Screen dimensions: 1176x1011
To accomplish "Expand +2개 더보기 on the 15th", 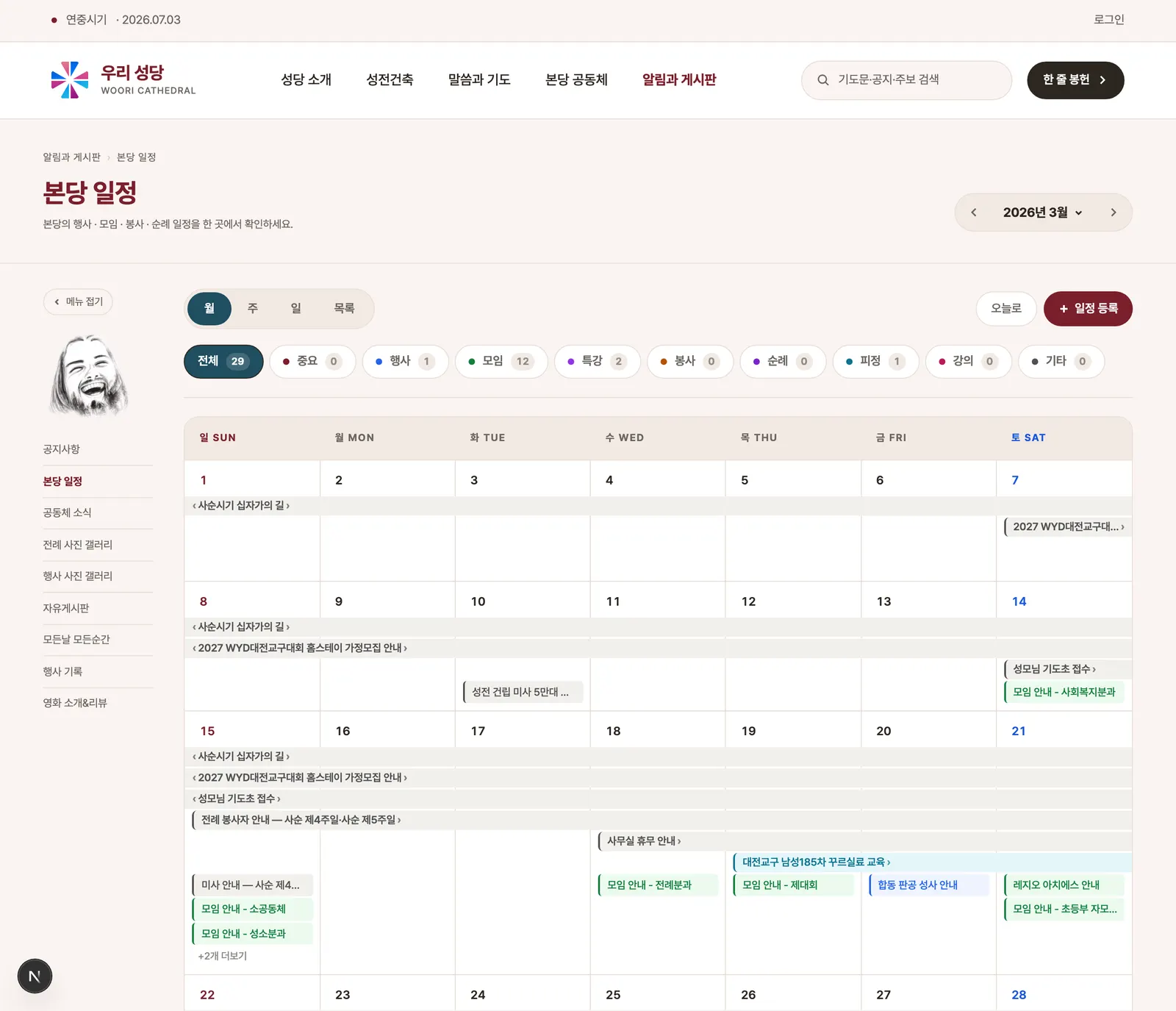I will click(x=223, y=956).
